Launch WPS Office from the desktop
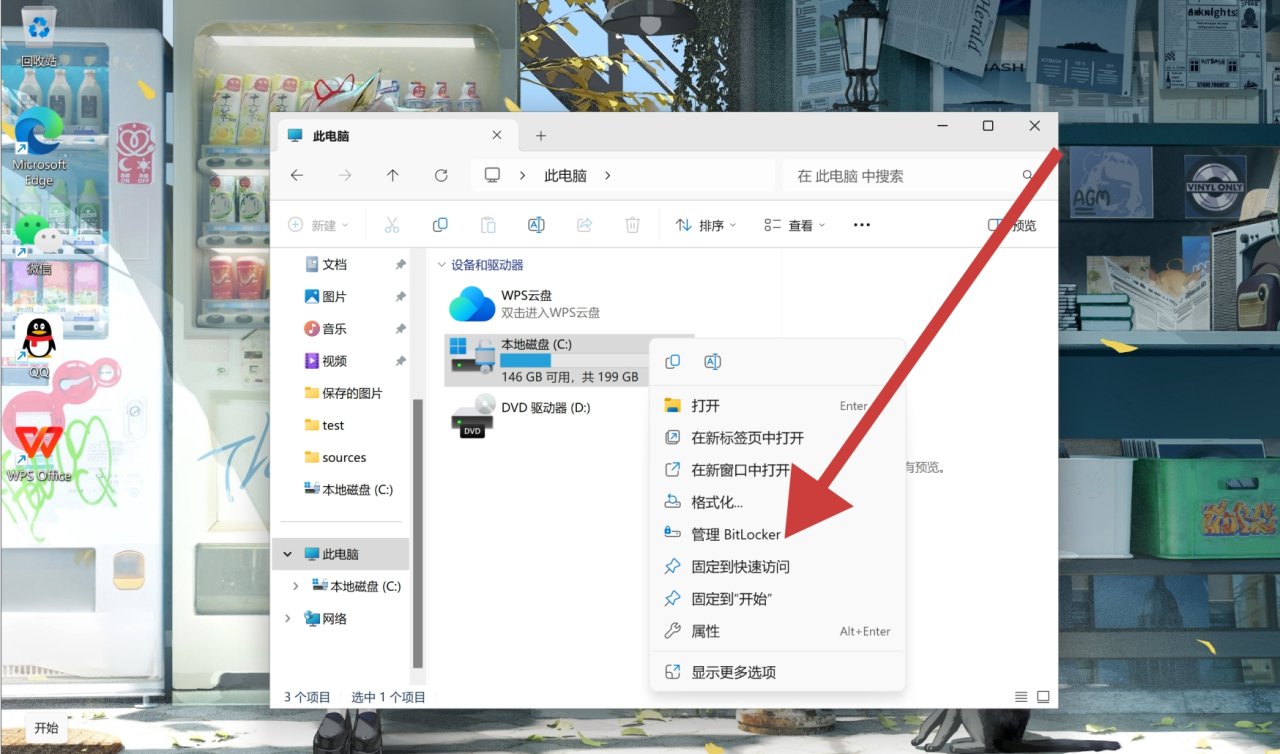This screenshot has width=1280, height=754. tap(39, 452)
